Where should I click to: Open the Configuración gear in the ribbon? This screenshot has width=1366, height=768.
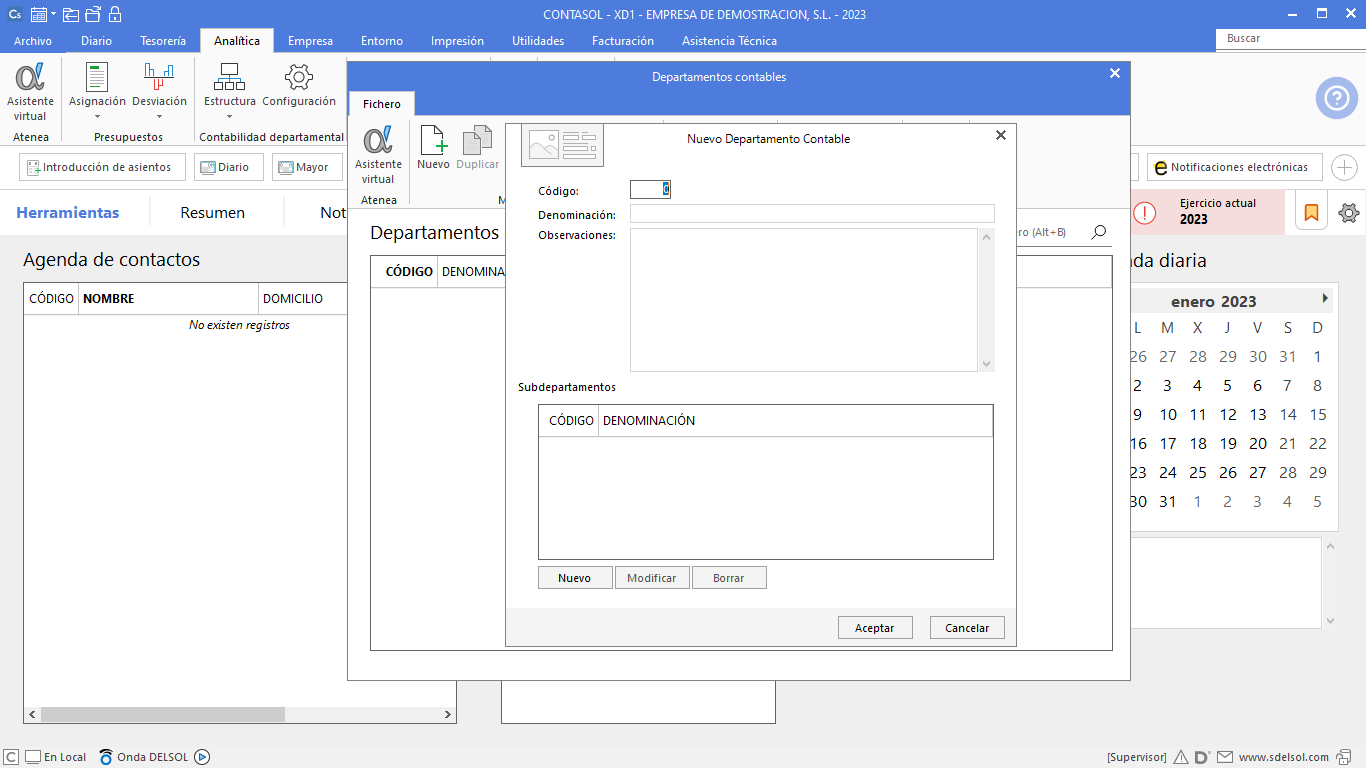298,90
